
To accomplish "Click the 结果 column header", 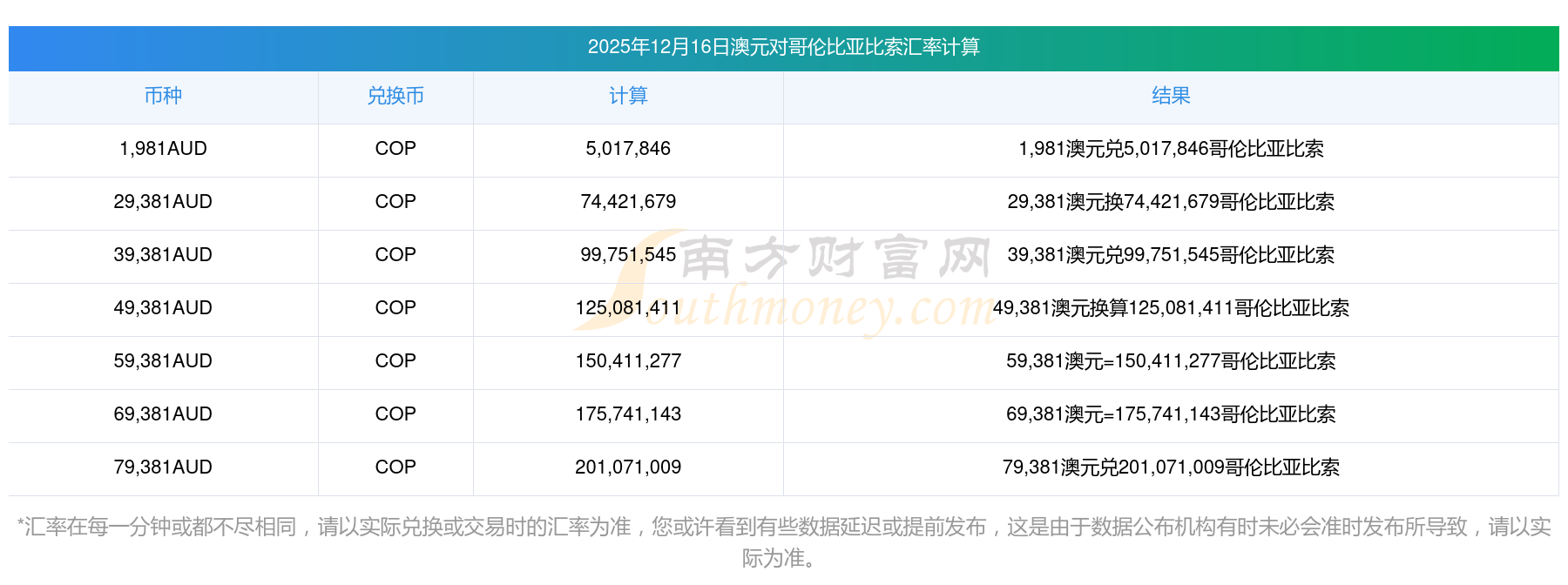I will (1171, 96).
